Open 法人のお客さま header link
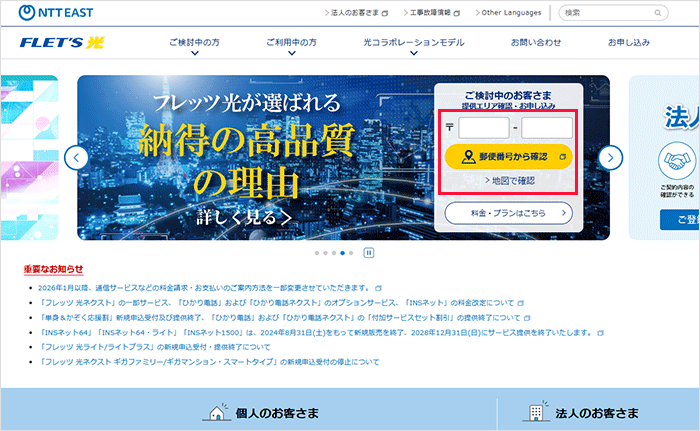The image size is (700, 431). [x=356, y=13]
